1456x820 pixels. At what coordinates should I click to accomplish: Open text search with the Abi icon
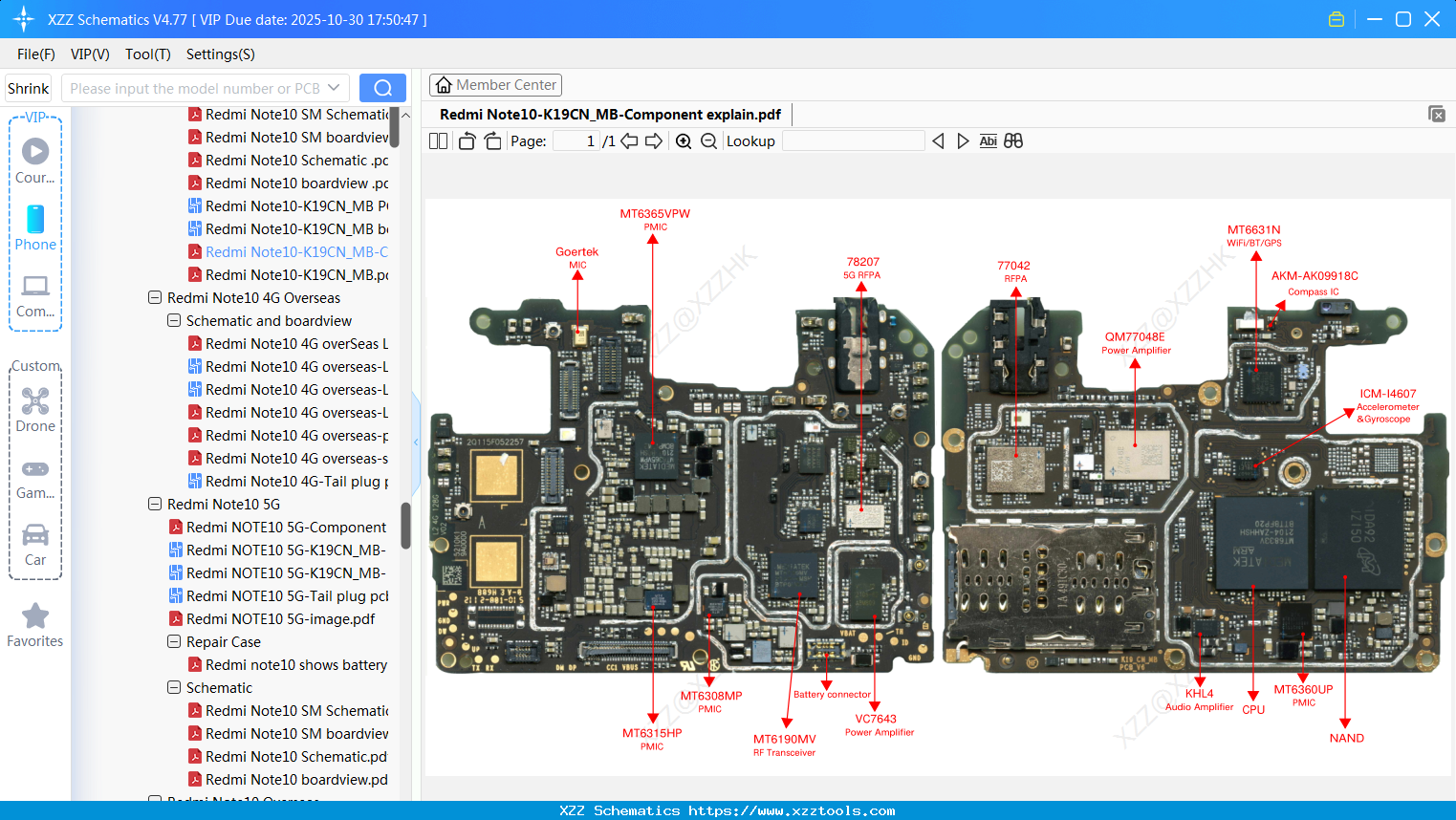point(988,140)
